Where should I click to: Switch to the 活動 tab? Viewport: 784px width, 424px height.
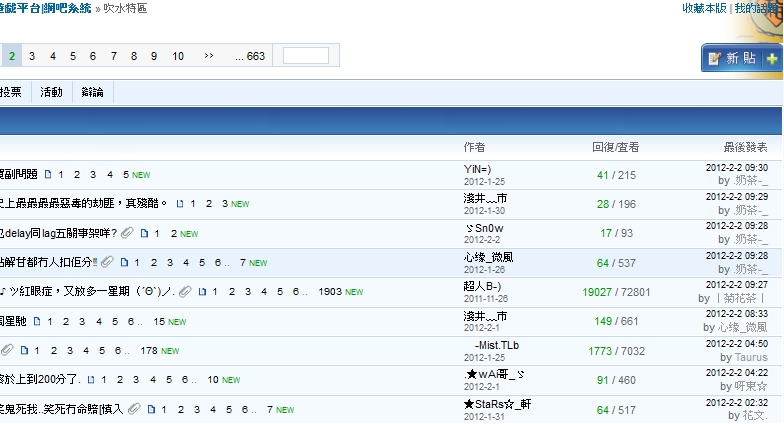point(52,92)
